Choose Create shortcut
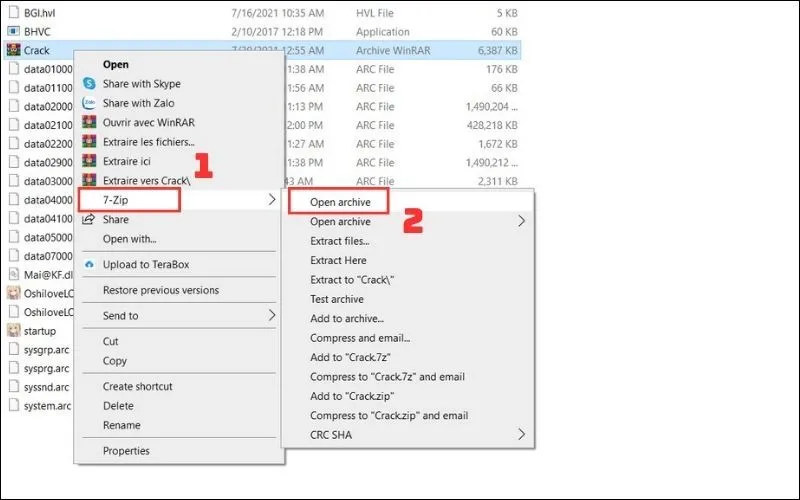Image resolution: width=800 pixels, height=500 pixels. point(137,386)
